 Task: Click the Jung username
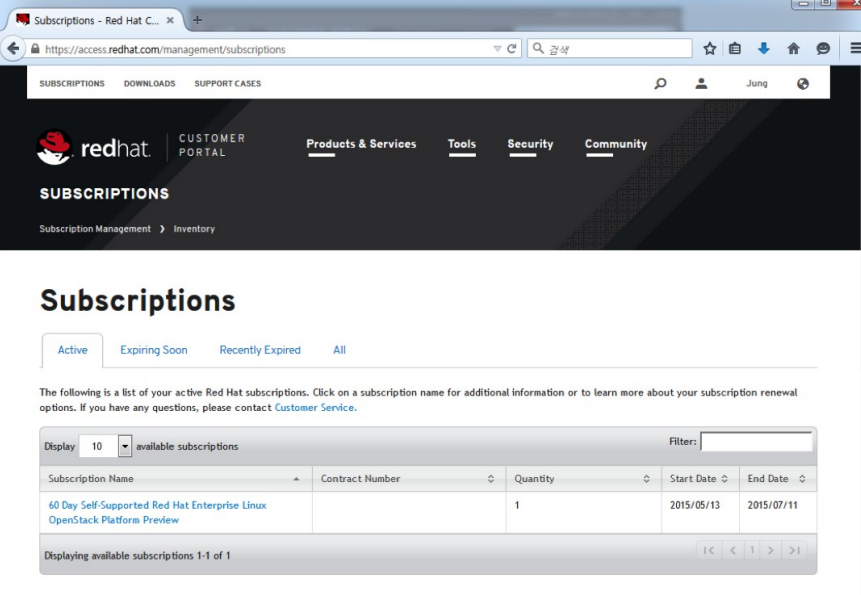(757, 83)
